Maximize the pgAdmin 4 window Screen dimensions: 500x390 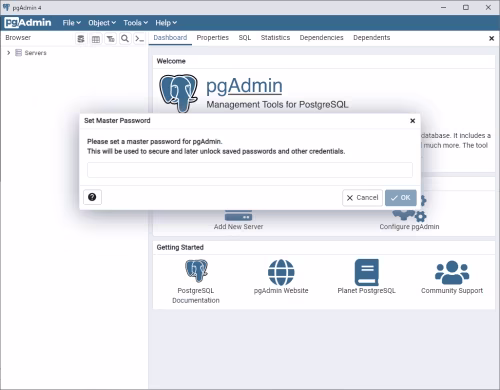tap(466, 7)
